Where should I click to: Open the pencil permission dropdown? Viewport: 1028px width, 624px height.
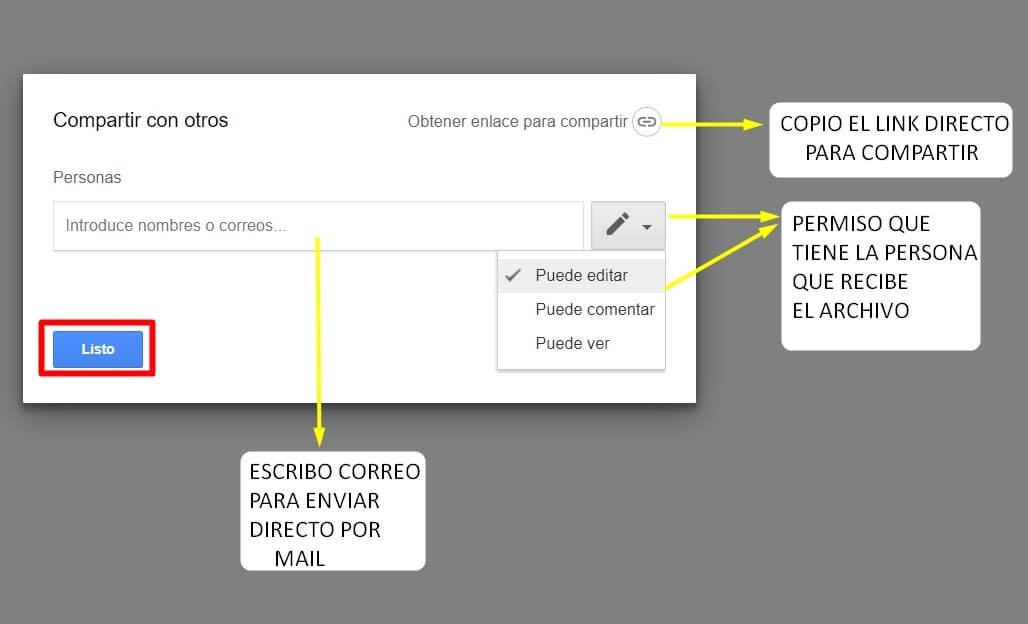[628, 225]
